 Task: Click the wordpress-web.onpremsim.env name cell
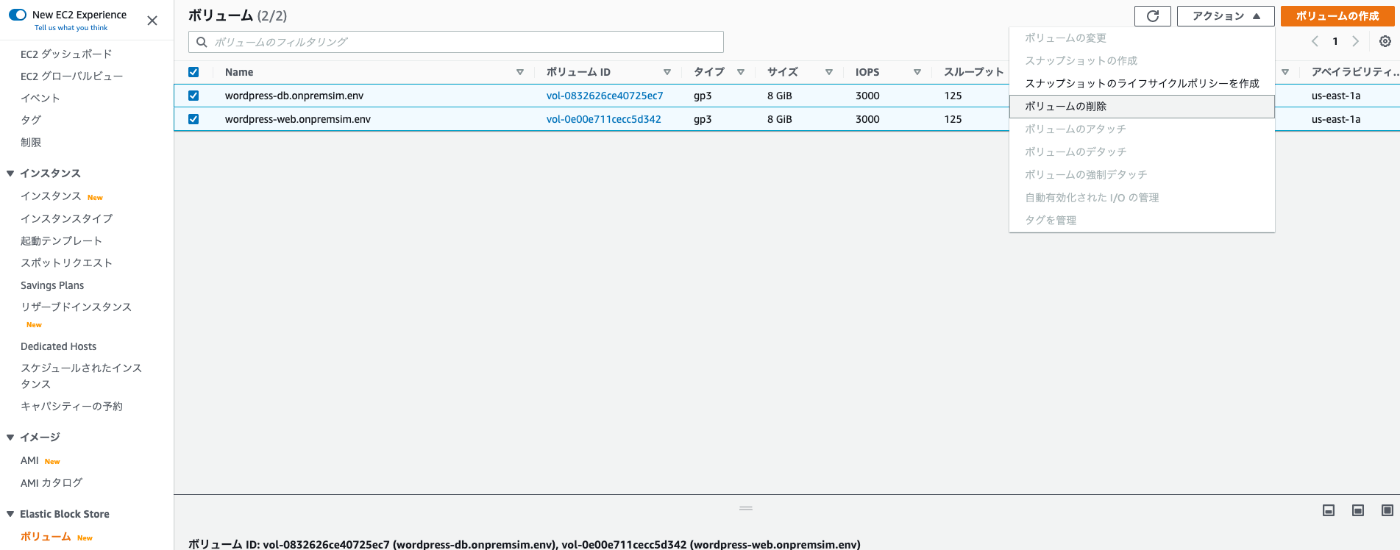[x=298, y=119]
